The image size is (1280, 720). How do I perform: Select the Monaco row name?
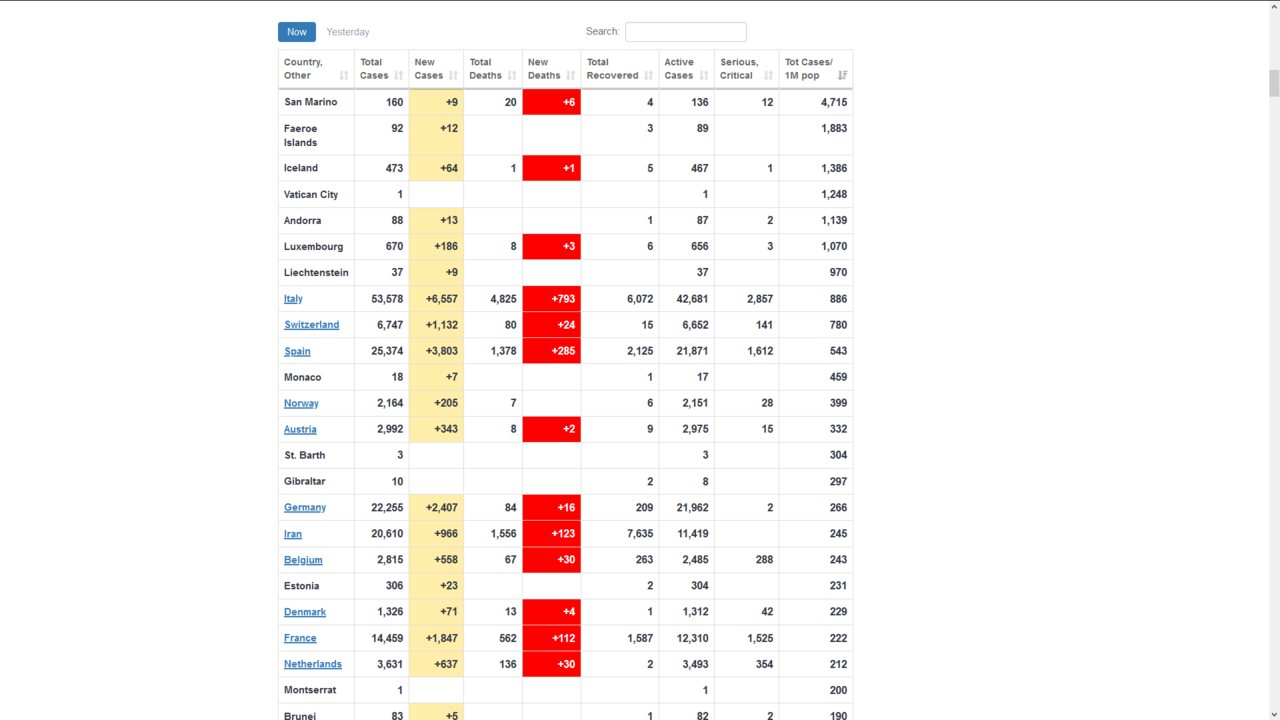(303, 377)
